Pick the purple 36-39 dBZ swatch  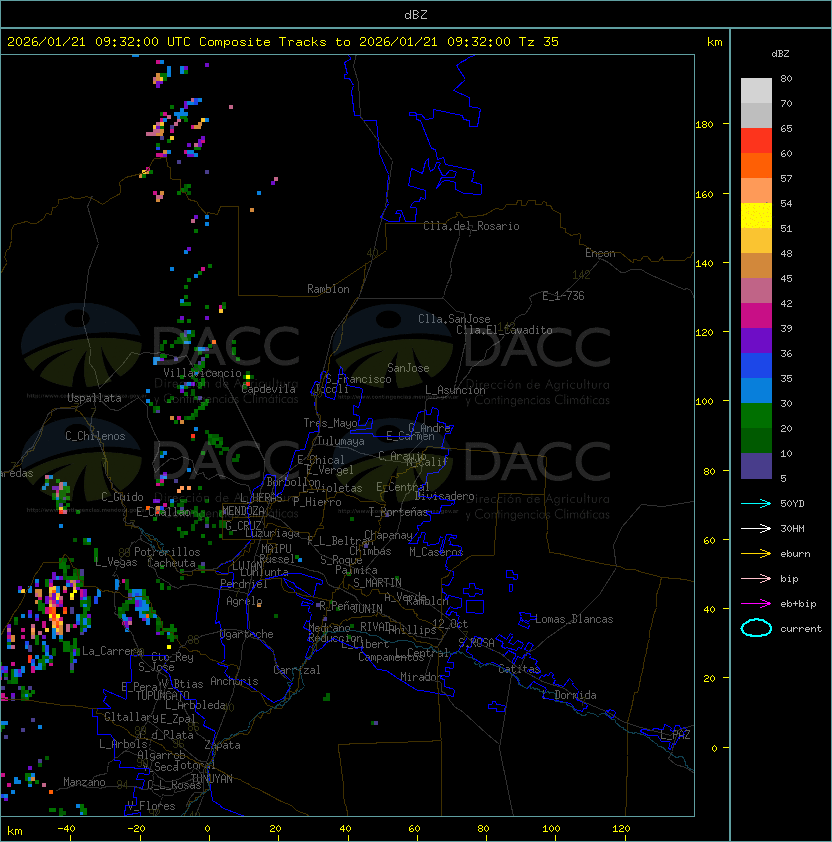(756, 340)
